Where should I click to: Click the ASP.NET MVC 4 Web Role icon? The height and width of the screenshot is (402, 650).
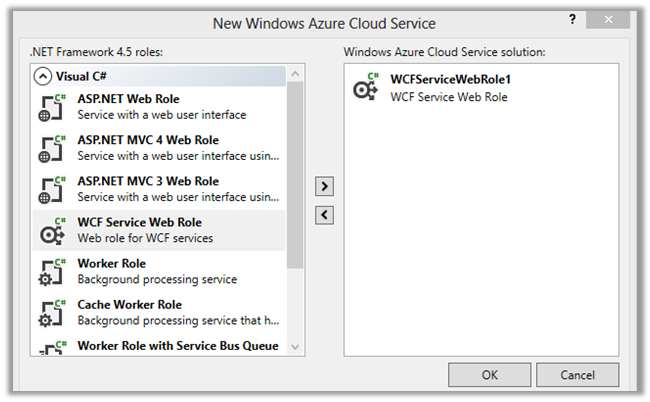52,148
